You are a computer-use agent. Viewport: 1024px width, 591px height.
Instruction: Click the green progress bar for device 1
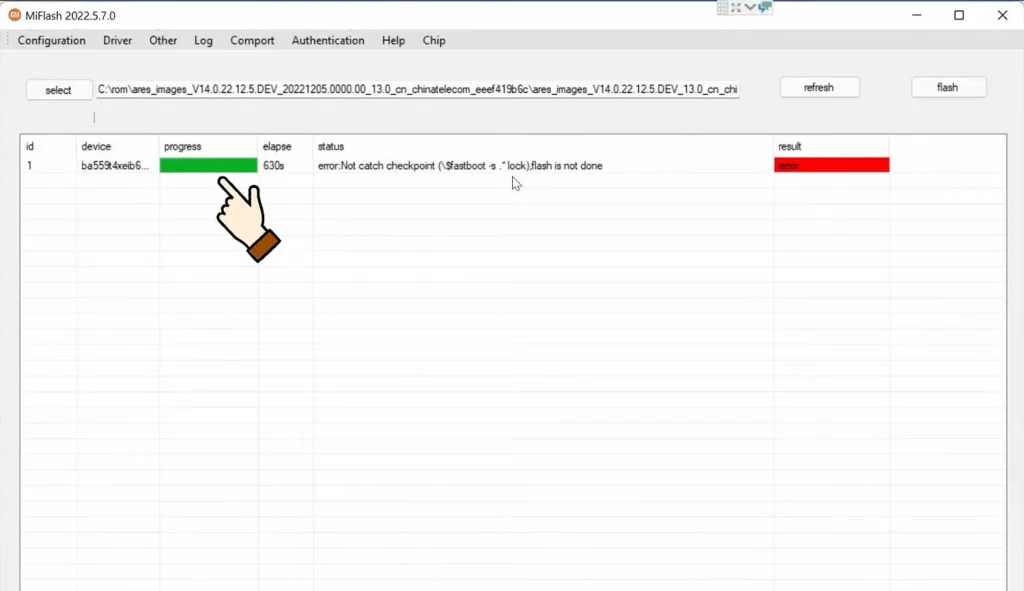[x=208, y=166]
